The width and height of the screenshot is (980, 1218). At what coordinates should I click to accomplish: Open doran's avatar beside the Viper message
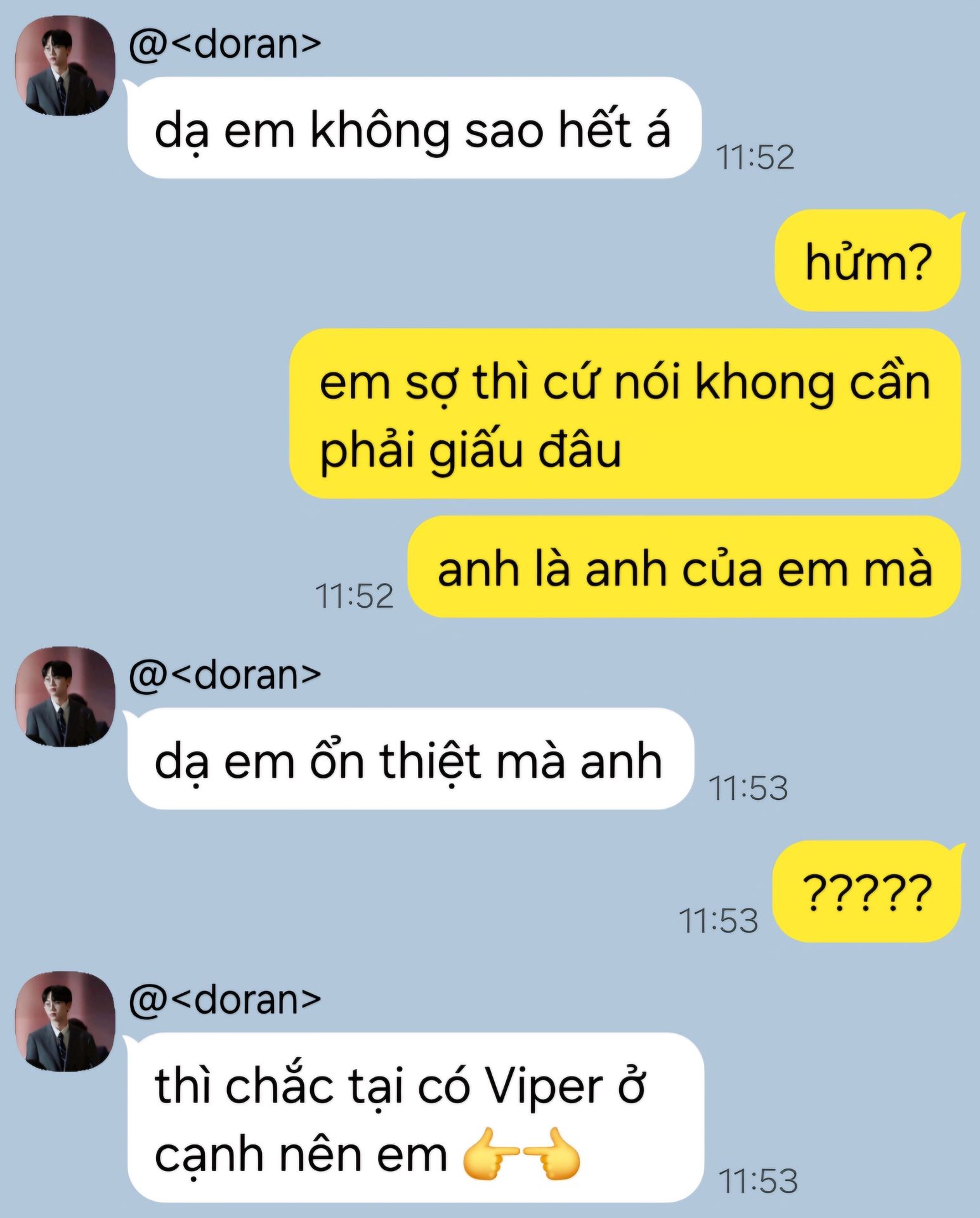click(65, 1021)
